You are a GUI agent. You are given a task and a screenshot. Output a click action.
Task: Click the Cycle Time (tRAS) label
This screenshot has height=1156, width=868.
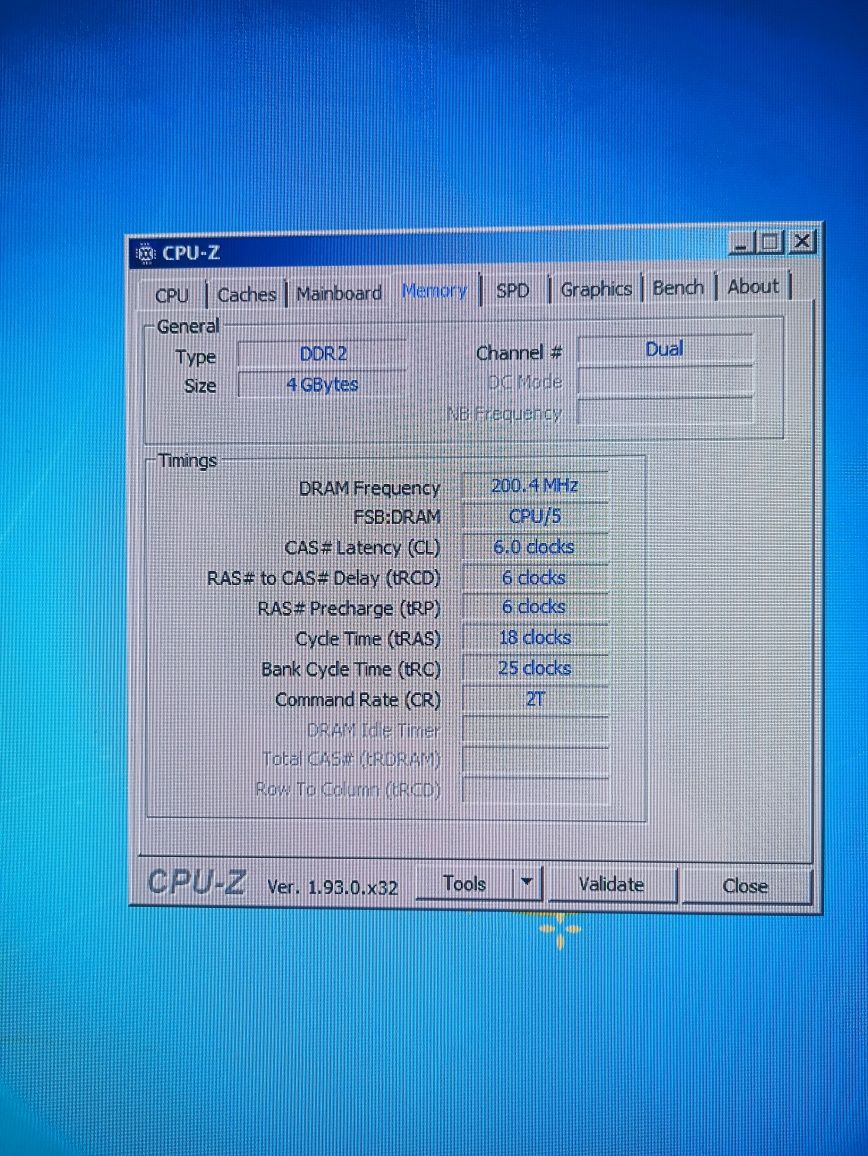click(367, 639)
